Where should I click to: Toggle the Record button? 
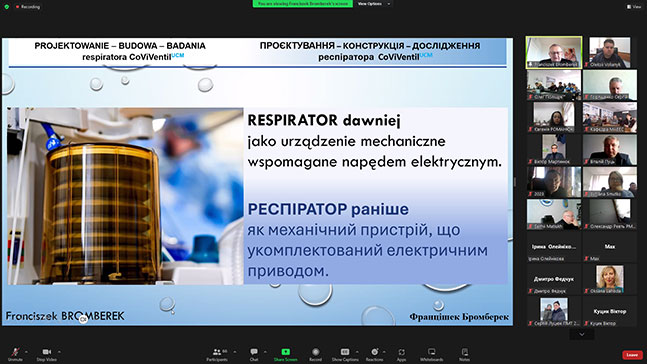click(x=316, y=354)
